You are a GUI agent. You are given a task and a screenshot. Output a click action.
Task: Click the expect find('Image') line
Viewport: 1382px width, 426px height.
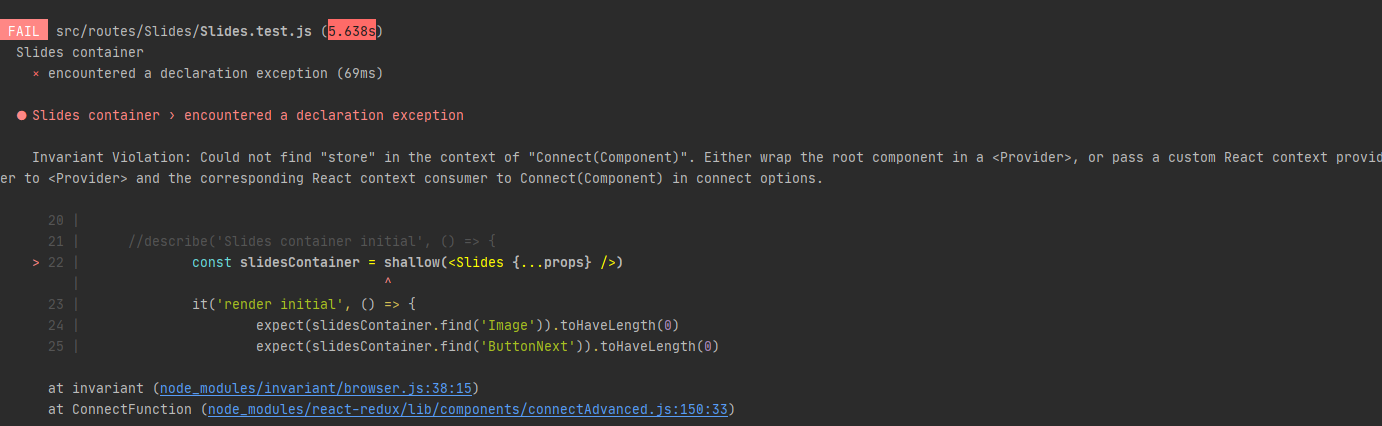click(x=468, y=325)
